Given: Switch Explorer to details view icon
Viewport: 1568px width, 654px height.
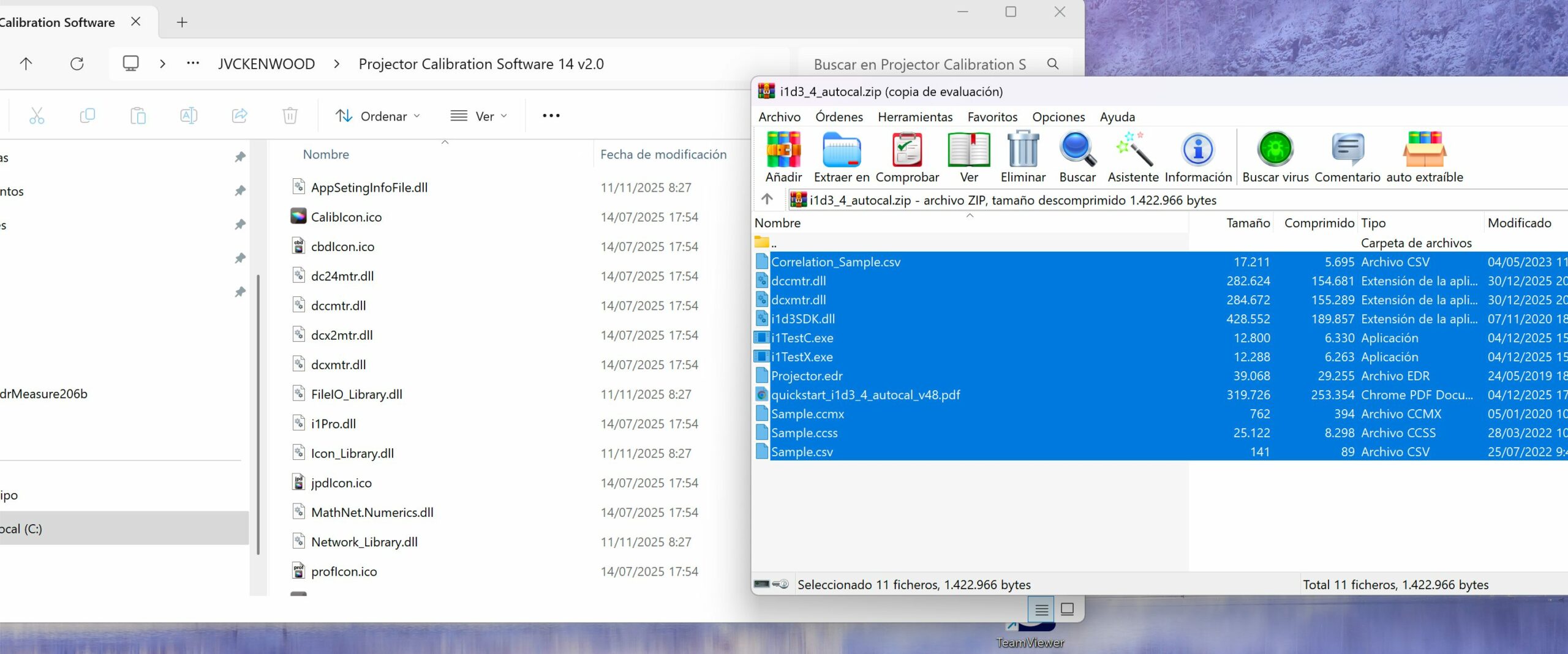Looking at the screenshot, I should pos(1041,609).
